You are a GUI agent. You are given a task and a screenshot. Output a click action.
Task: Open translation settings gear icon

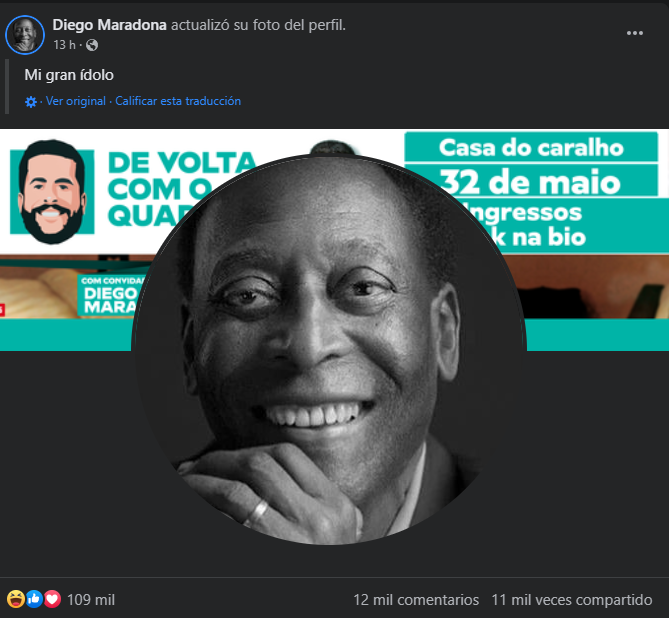[31, 102]
